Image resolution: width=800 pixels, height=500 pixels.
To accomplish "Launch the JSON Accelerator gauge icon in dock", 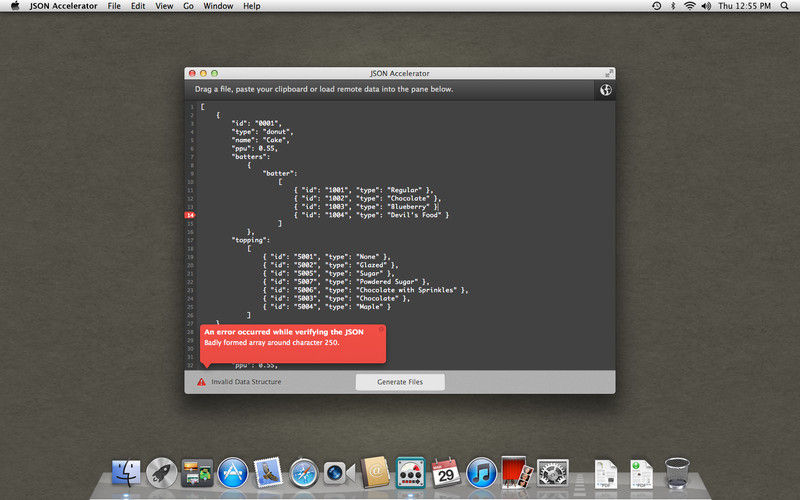I will (x=411, y=472).
